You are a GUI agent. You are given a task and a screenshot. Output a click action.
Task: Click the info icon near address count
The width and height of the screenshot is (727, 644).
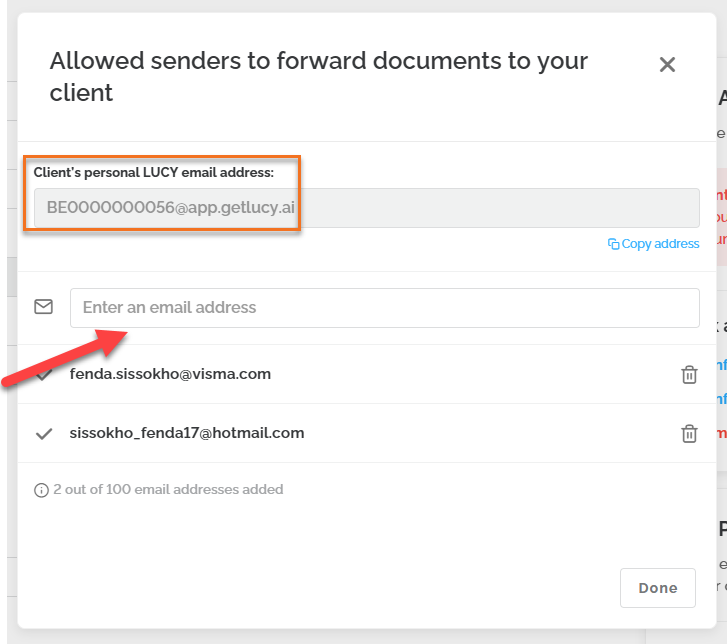(x=41, y=490)
